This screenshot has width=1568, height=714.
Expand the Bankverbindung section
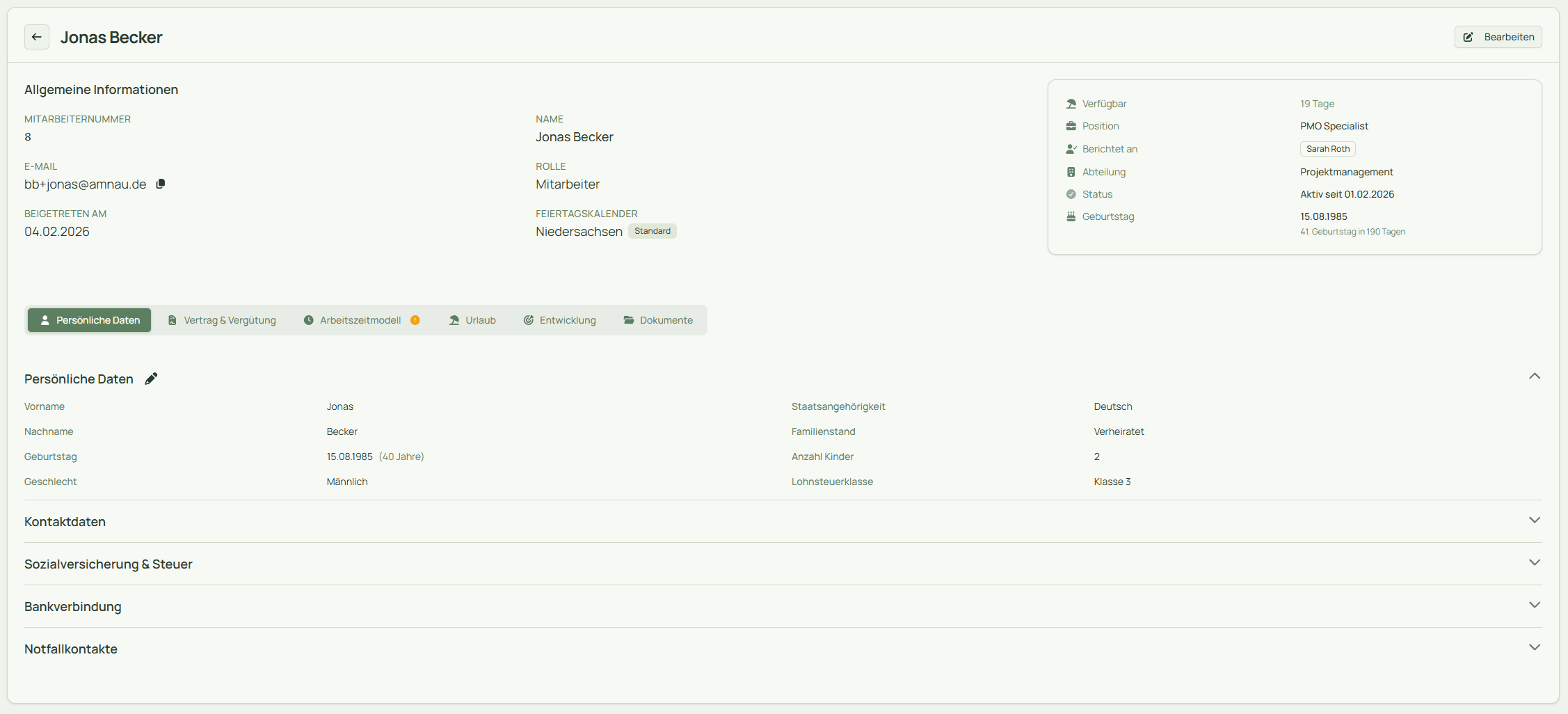click(1535, 605)
